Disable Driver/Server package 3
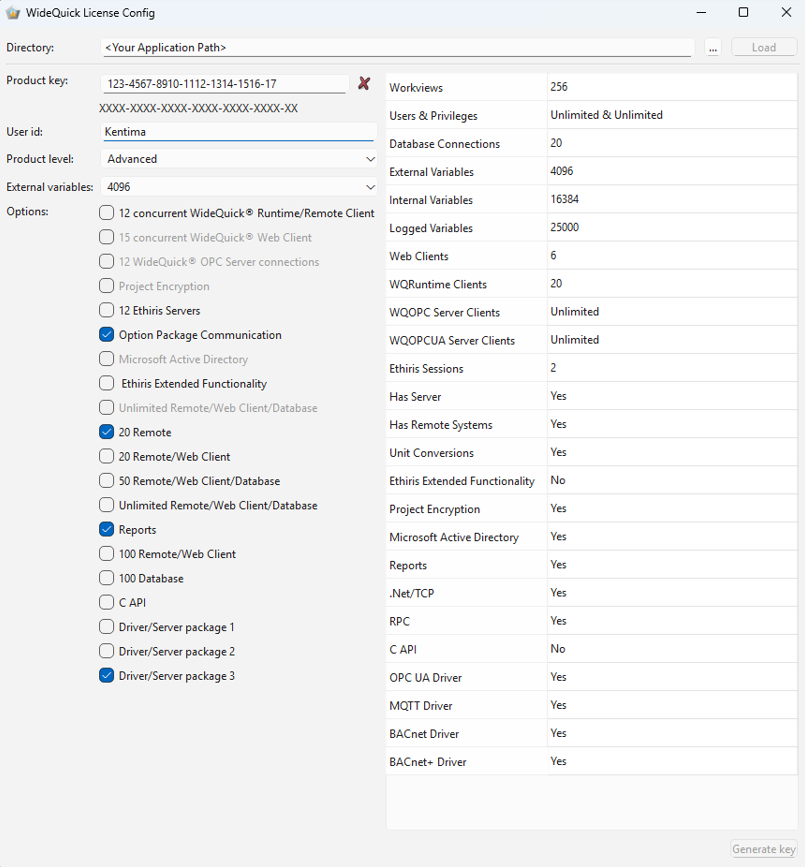Screen dimensions: 805x867 tap(106, 675)
